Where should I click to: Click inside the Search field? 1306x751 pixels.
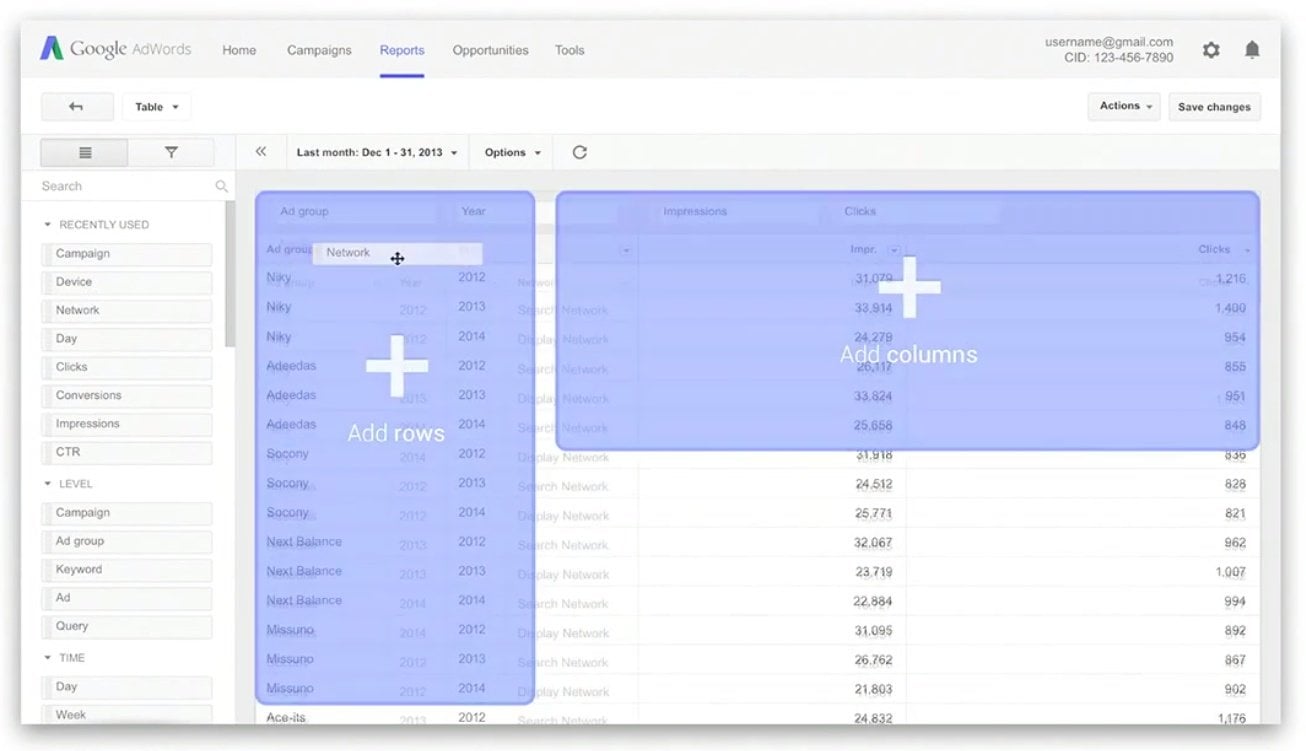coord(125,186)
